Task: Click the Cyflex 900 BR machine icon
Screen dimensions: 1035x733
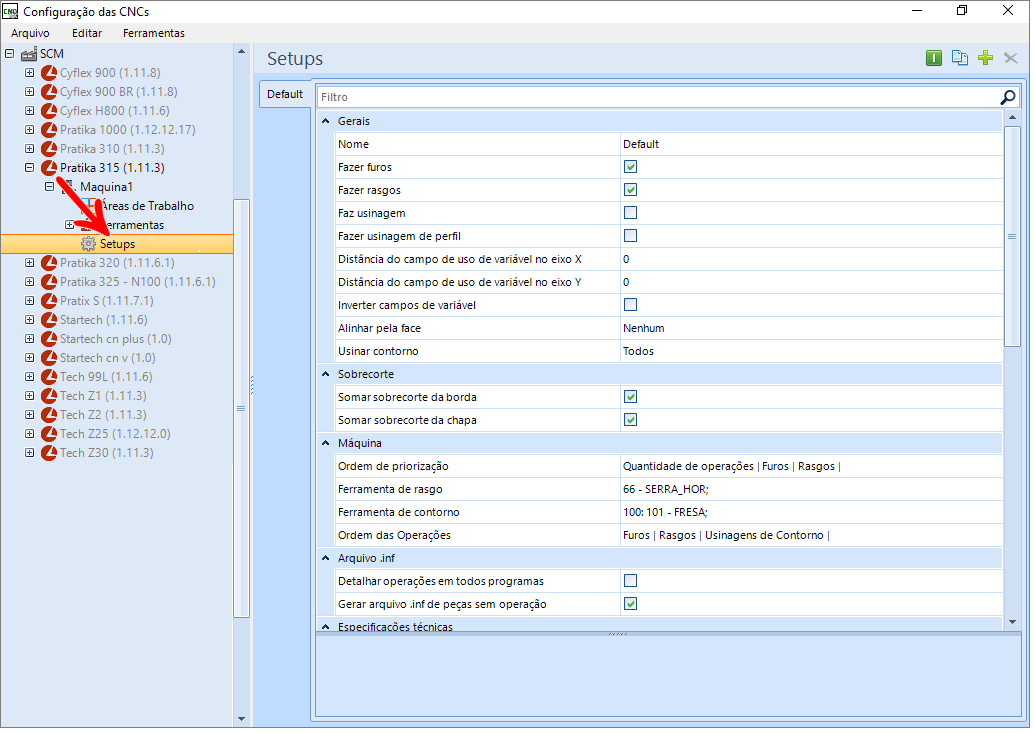Action: 49,92
